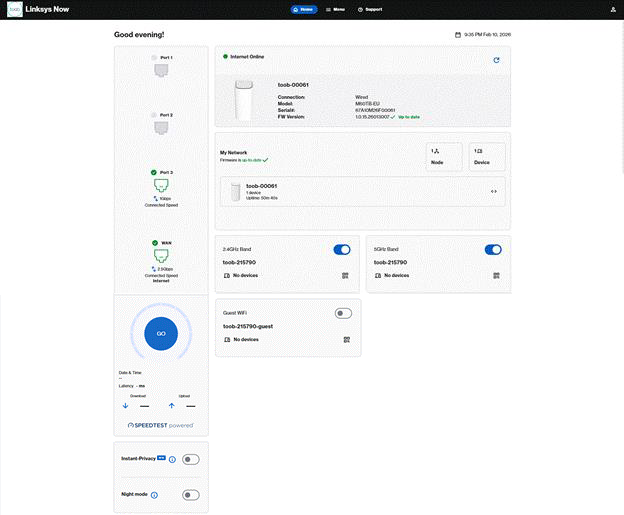This screenshot has height=515, width=624.
Task: Show QR code for 2.4GHz Band
Action: 345,275
